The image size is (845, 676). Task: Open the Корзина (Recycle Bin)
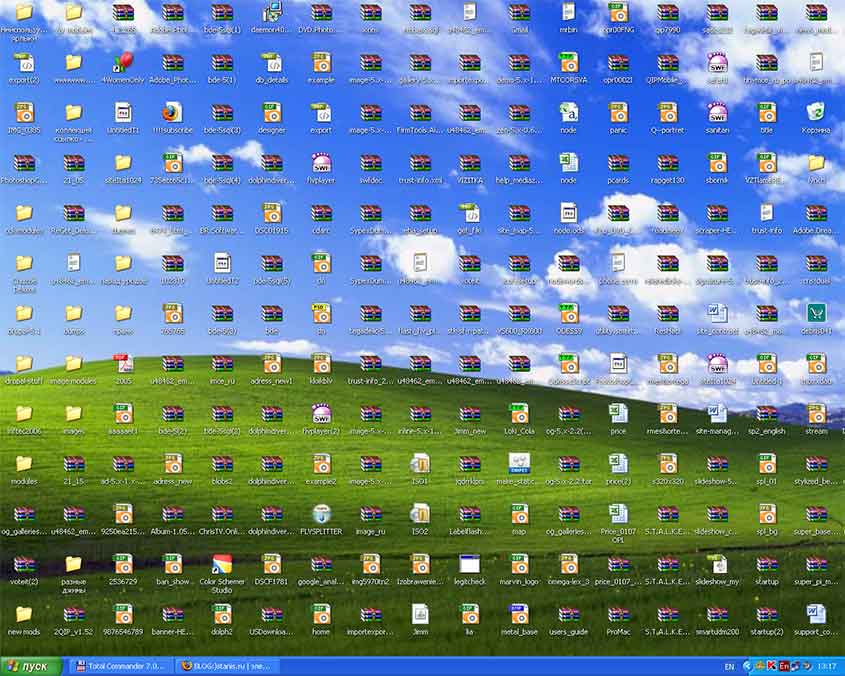[817, 115]
